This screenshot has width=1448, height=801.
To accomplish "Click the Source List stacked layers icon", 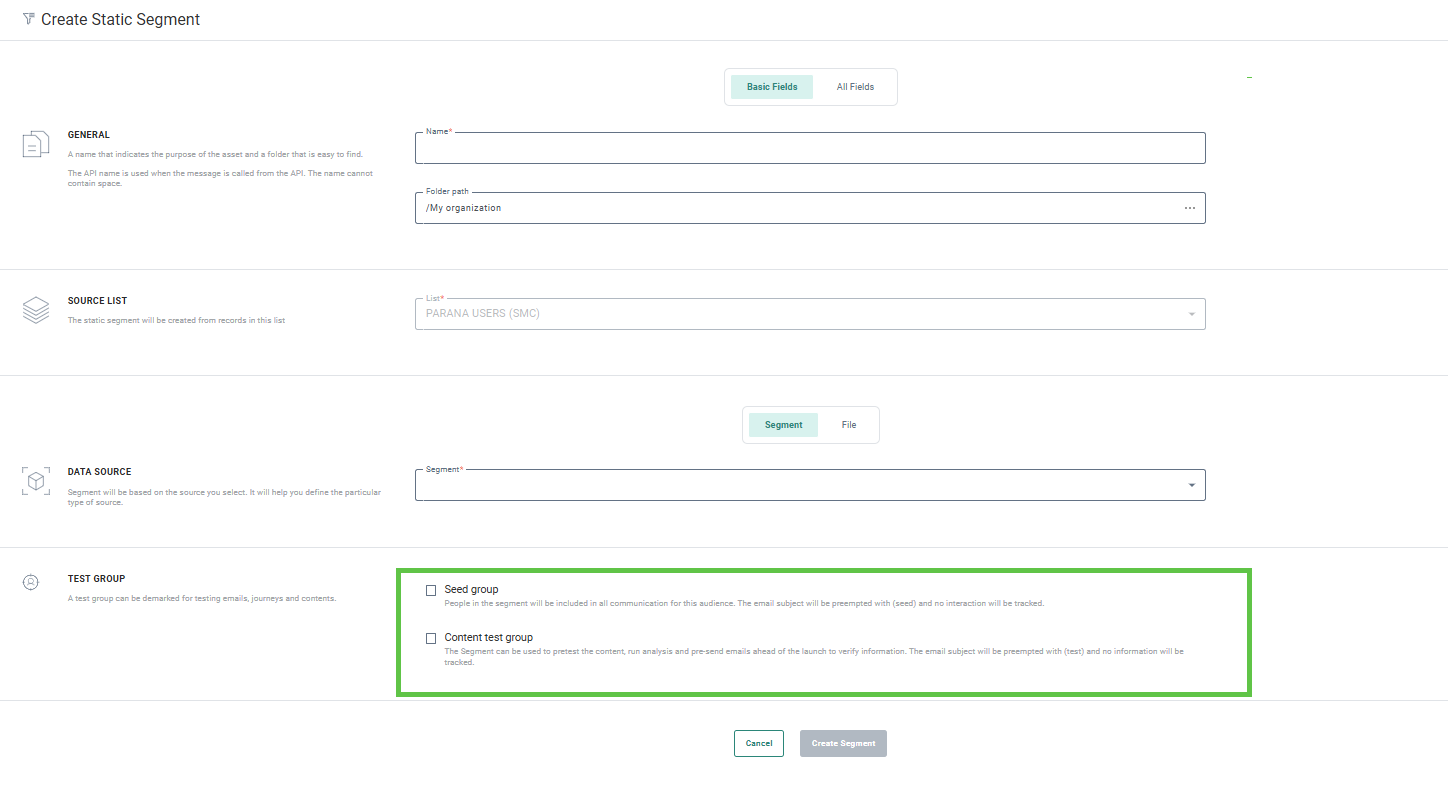I will coord(35,310).
